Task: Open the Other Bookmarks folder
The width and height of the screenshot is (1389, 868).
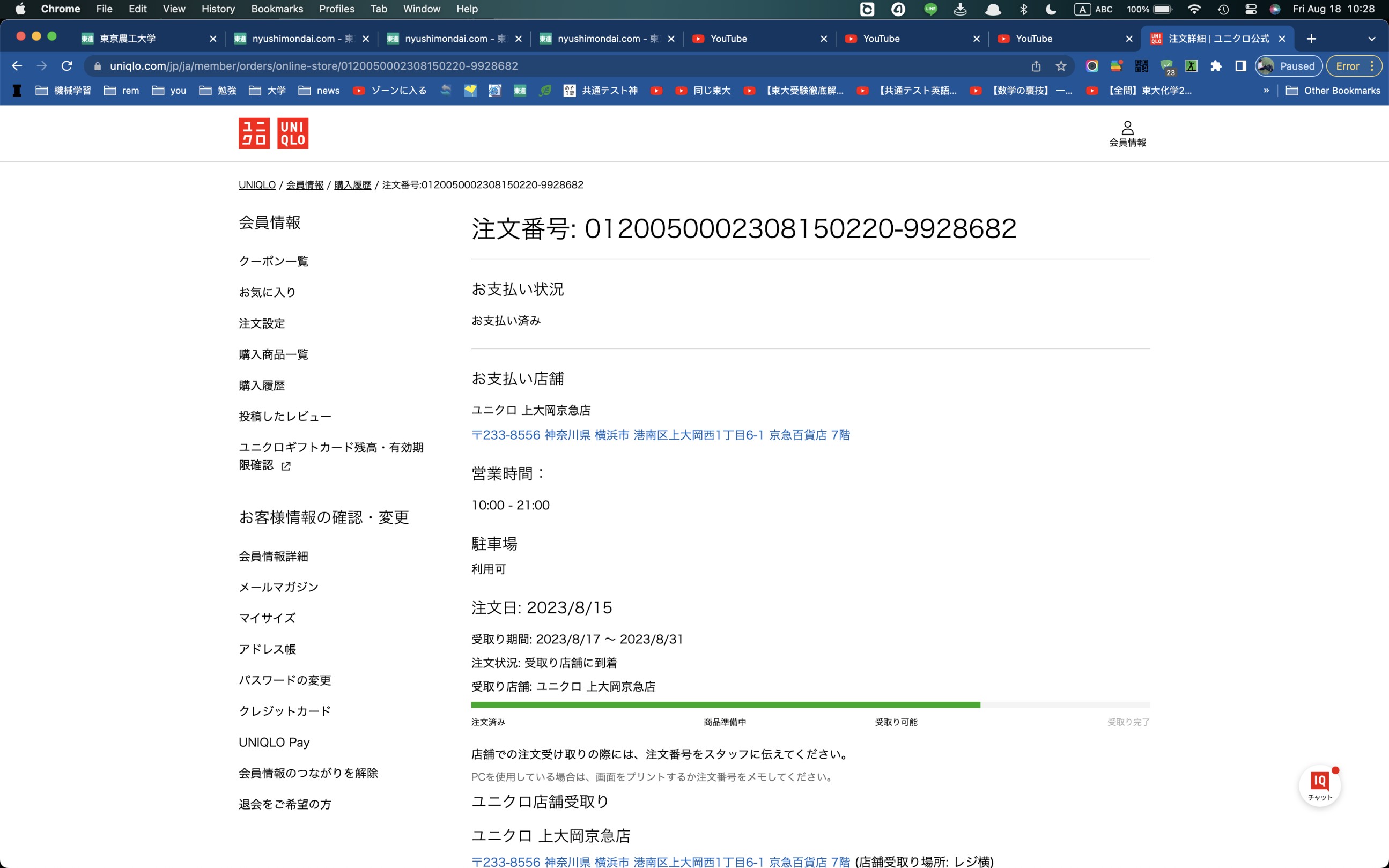Action: (x=1333, y=90)
